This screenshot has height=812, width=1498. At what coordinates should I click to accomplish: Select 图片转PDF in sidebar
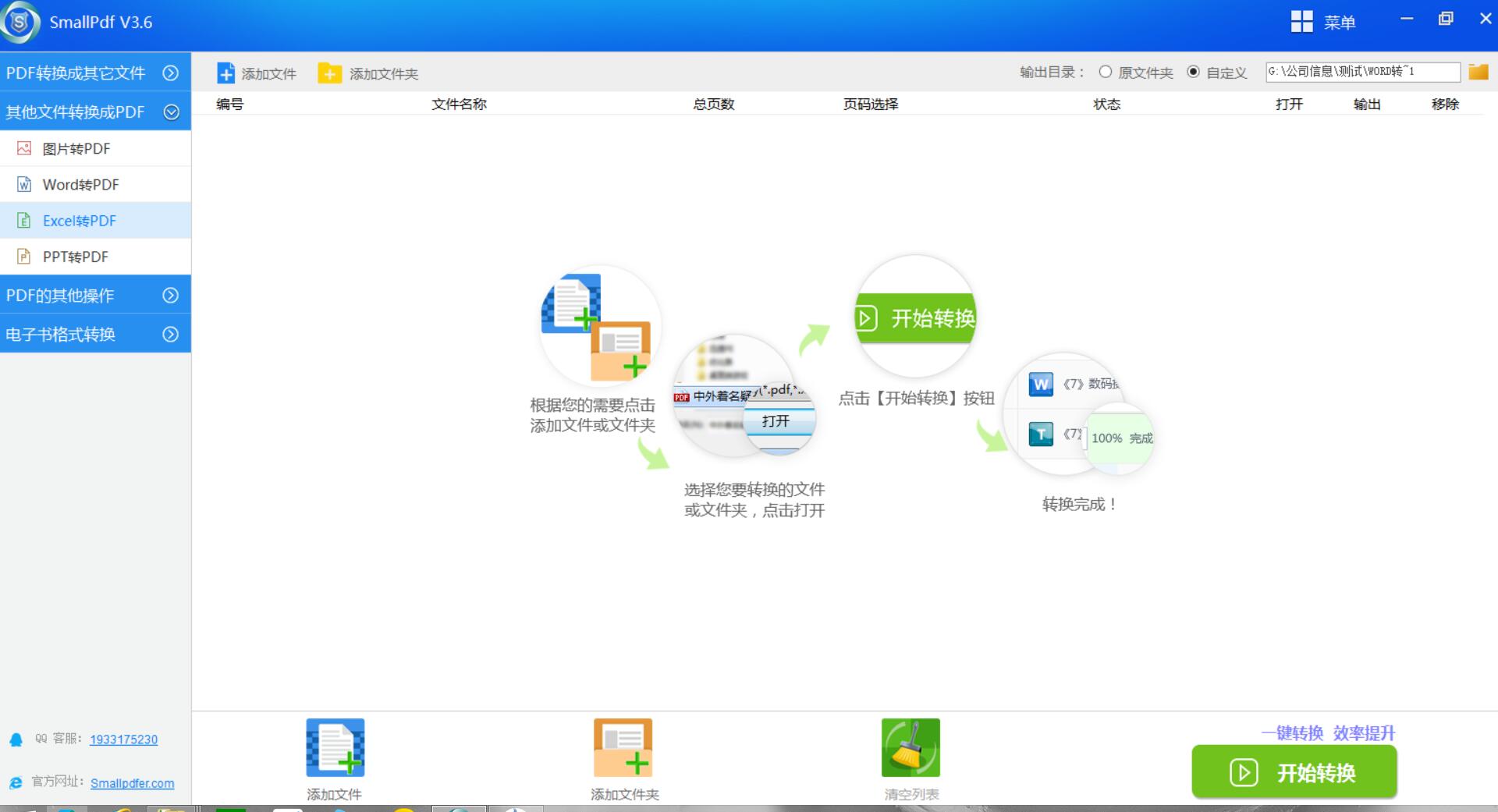(76, 148)
